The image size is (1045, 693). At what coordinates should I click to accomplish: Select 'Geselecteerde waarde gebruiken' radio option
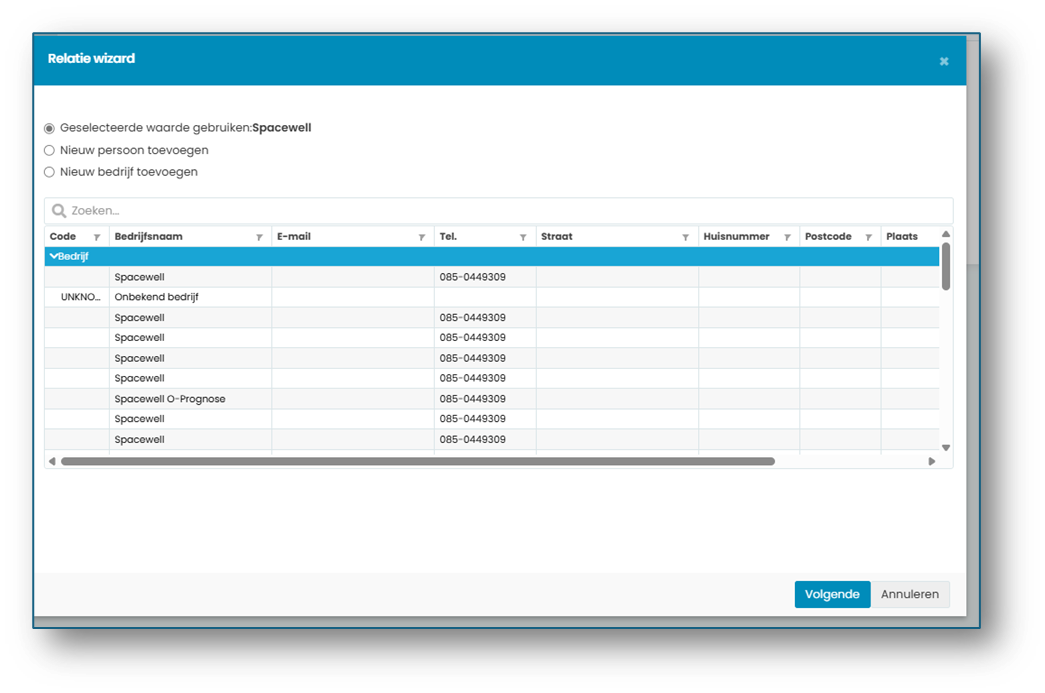pyautogui.click(x=49, y=128)
